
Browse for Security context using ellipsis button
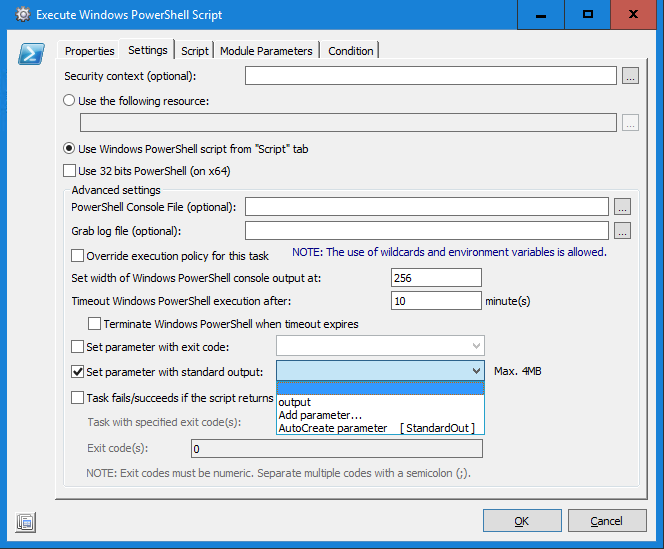coord(630,76)
